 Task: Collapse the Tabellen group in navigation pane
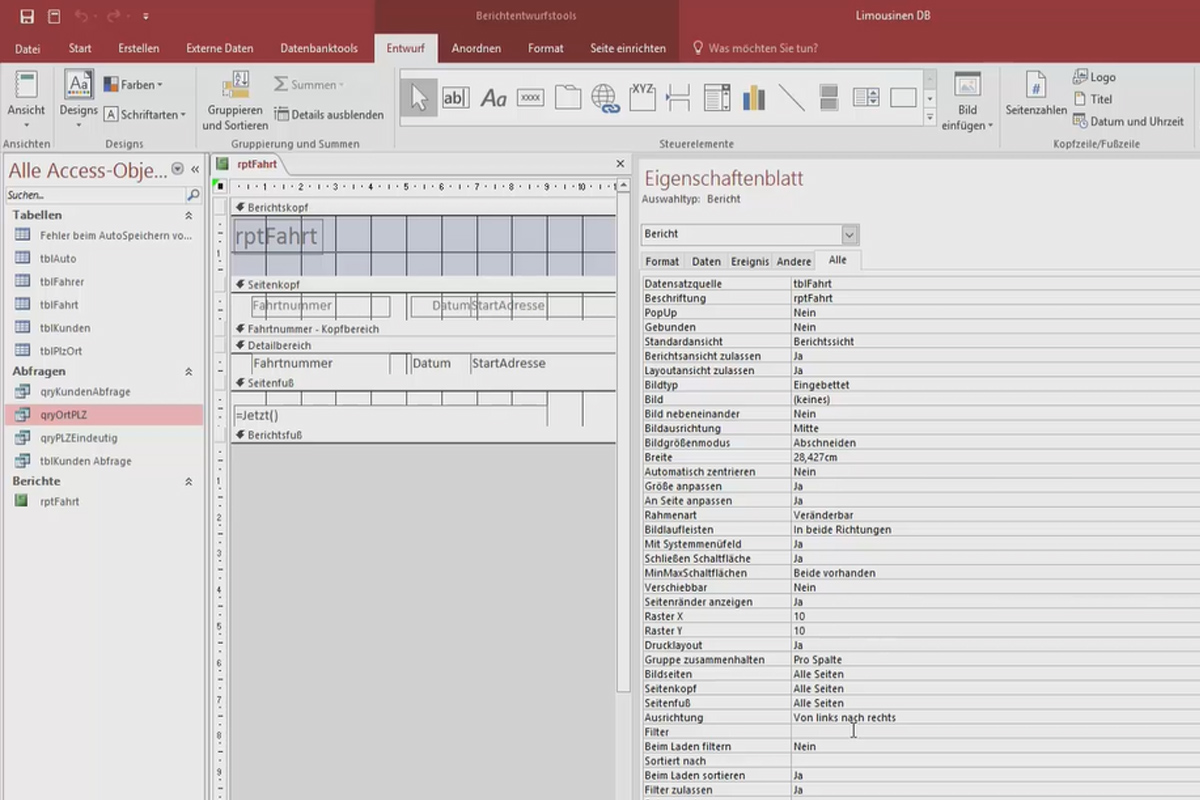(189, 215)
